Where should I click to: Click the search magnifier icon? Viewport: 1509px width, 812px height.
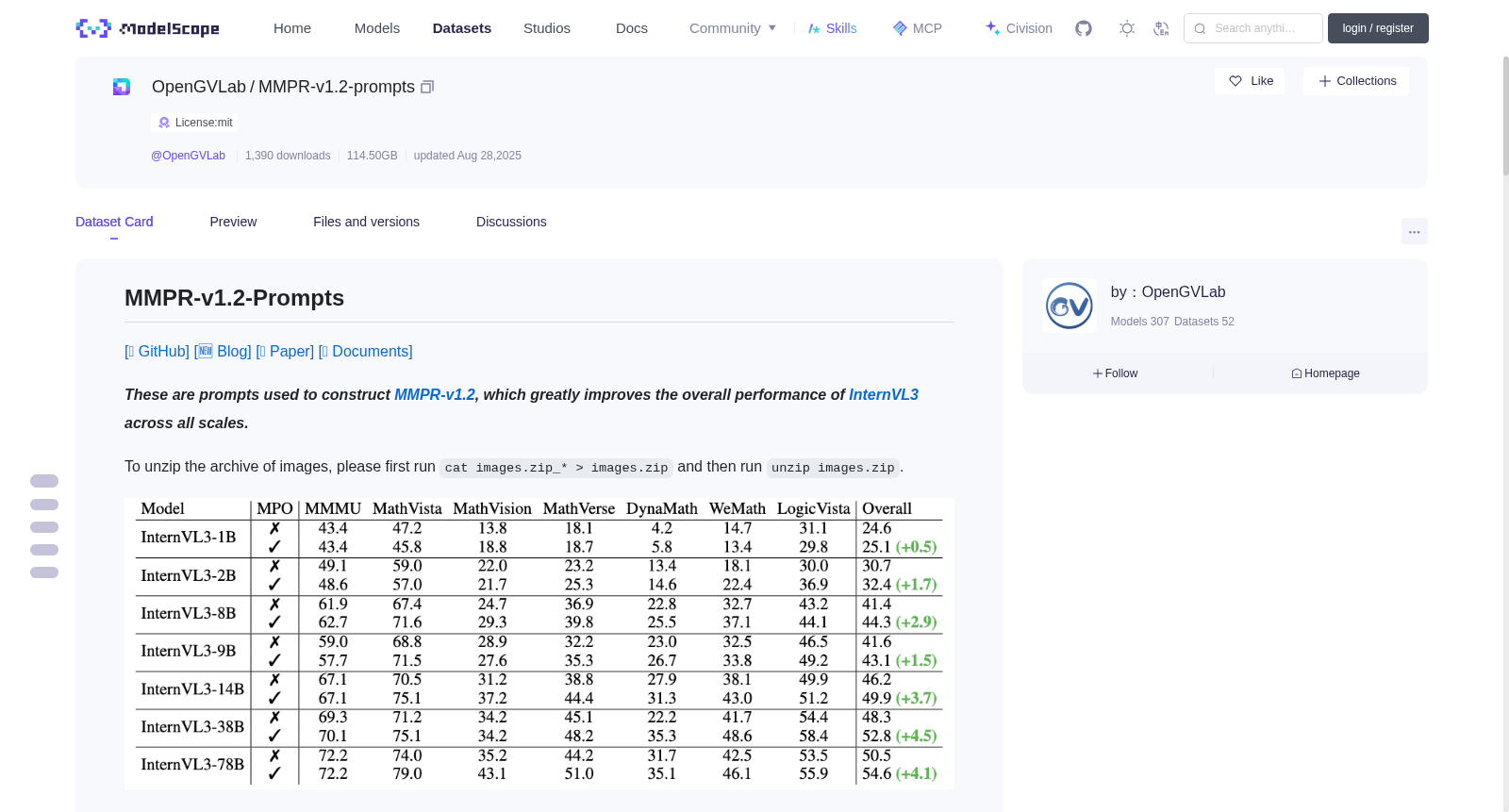click(1200, 28)
